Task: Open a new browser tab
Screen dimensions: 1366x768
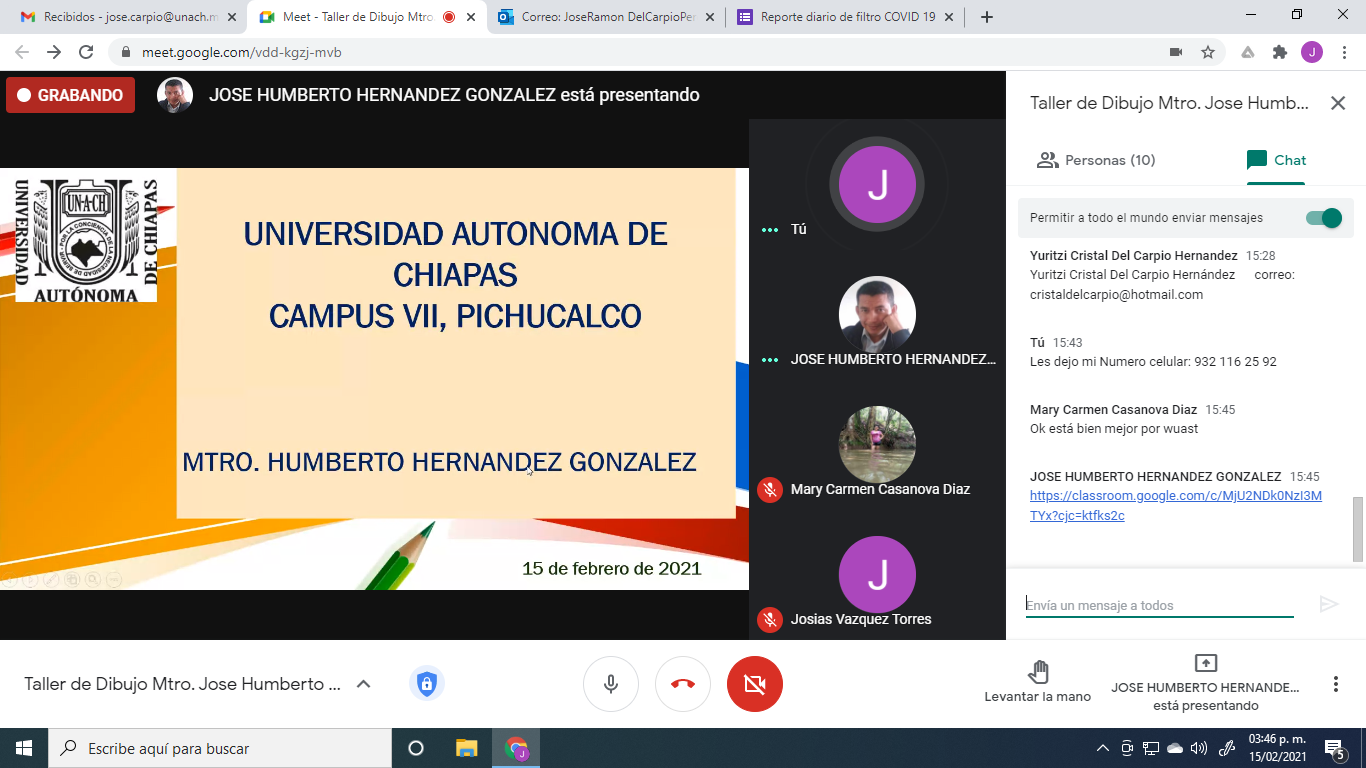Action: pos(987,17)
